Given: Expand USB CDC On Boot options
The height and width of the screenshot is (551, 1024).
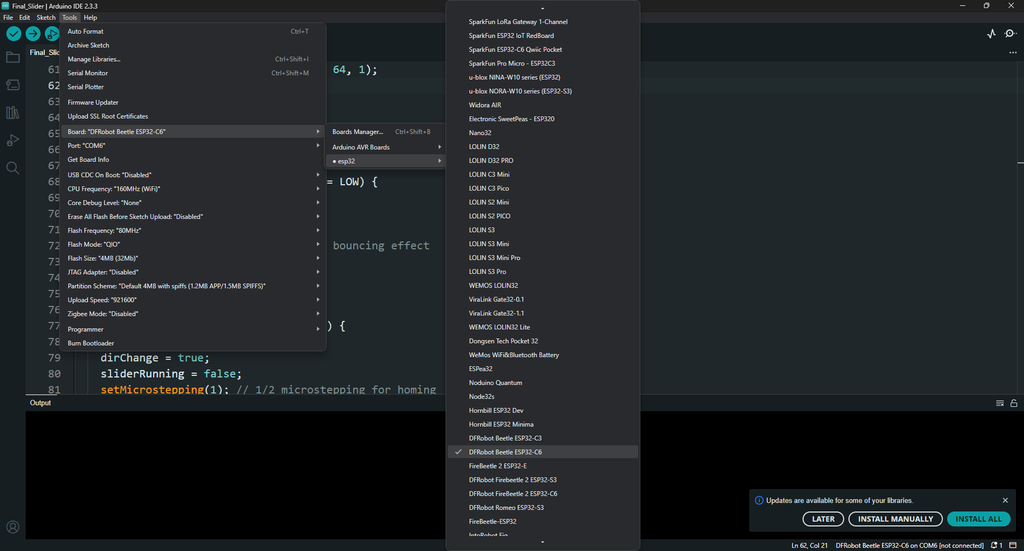Looking at the screenshot, I should click(x=193, y=175).
